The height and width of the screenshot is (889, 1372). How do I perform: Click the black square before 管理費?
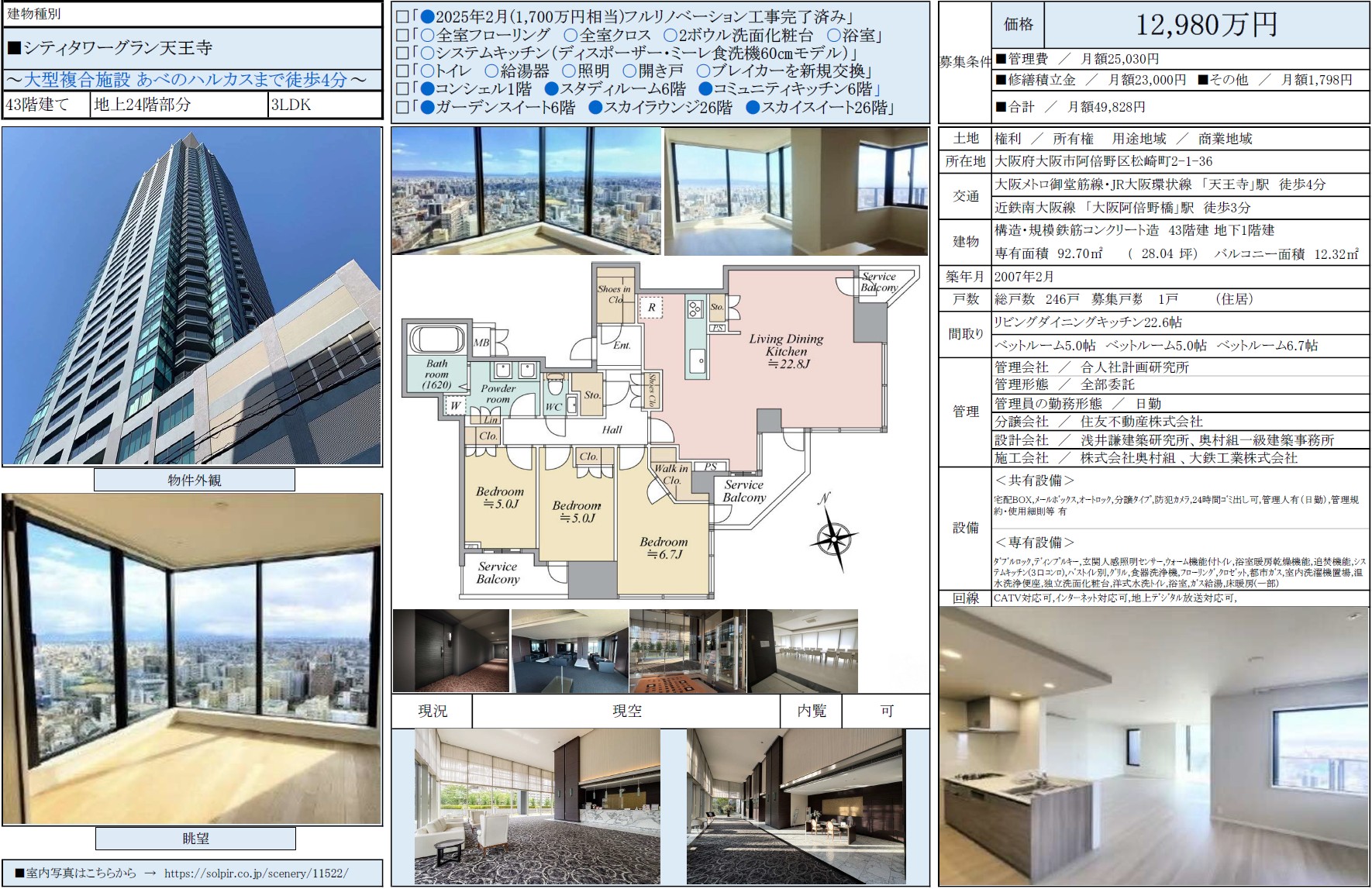pyautogui.click(x=1001, y=59)
